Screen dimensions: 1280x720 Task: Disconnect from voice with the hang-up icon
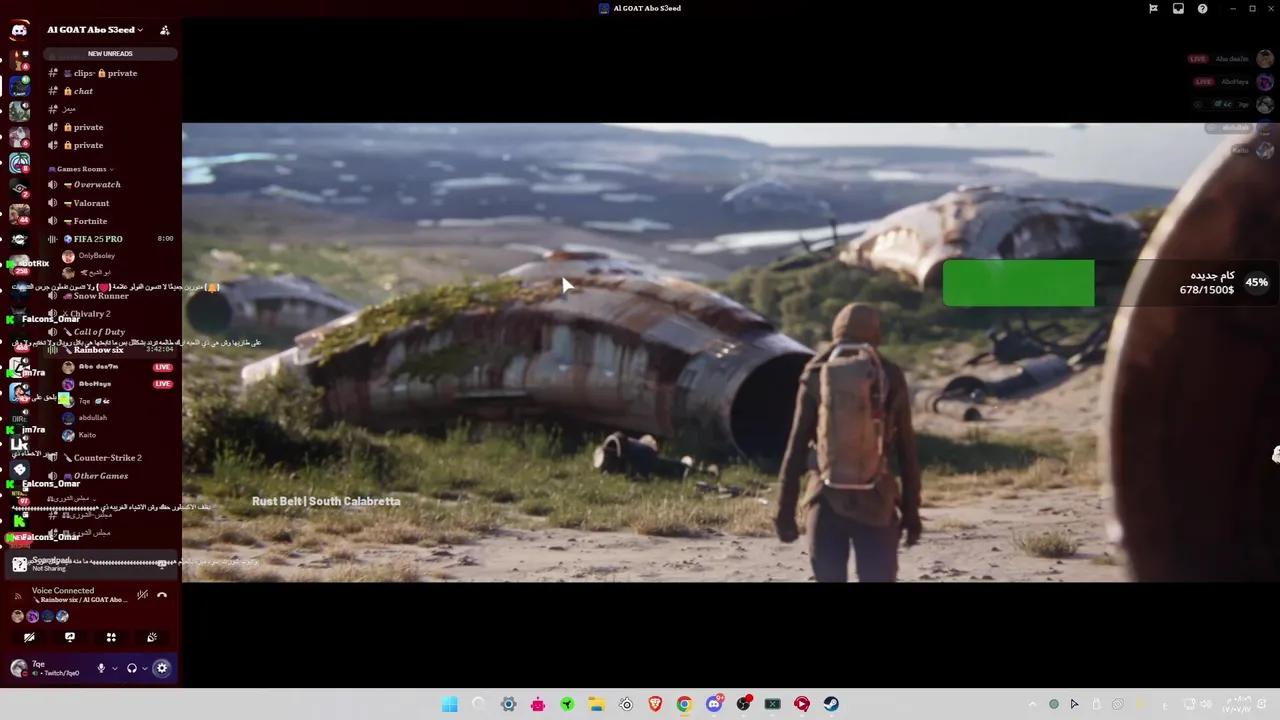(162, 595)
